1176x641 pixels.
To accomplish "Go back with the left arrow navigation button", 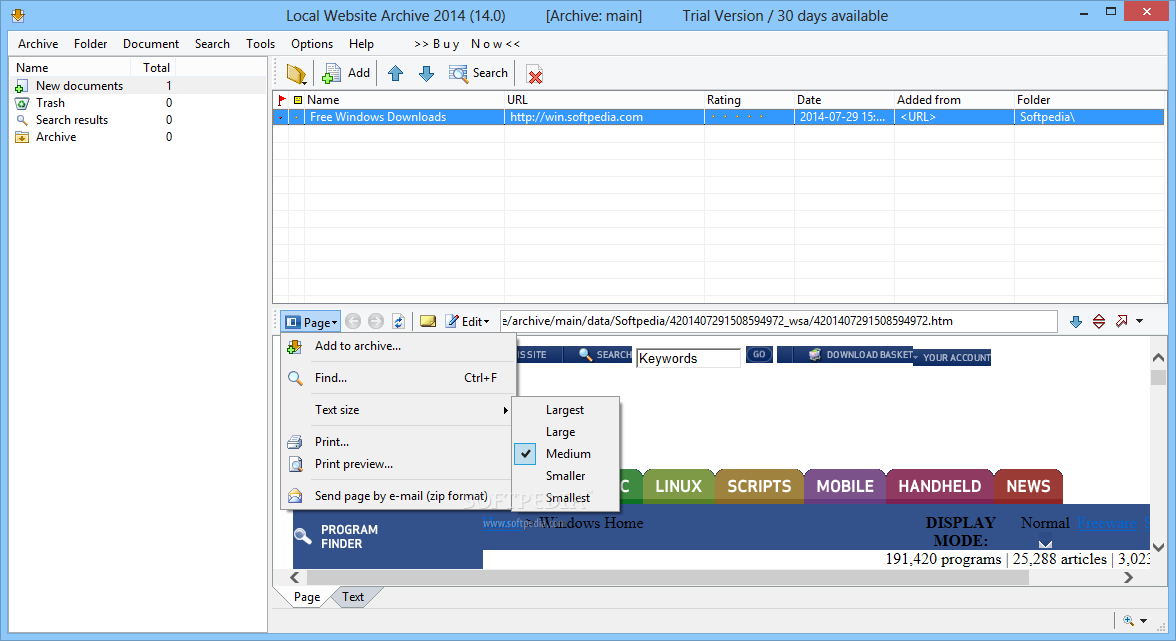I will pyautogui.click(x=353, y=322).
